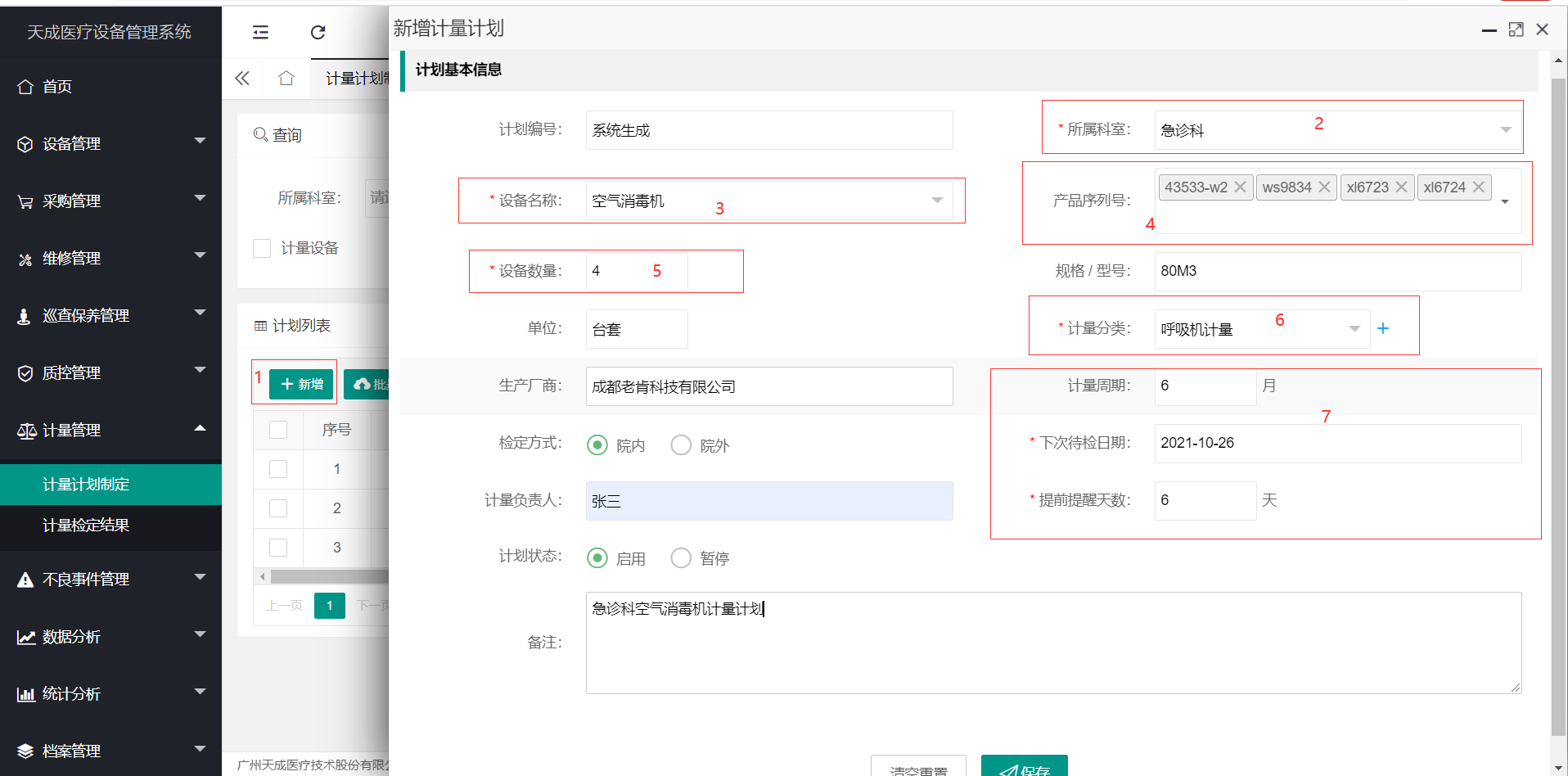
Task: Select 暂停 for 计划状态
Action: [x=681, y=557]
